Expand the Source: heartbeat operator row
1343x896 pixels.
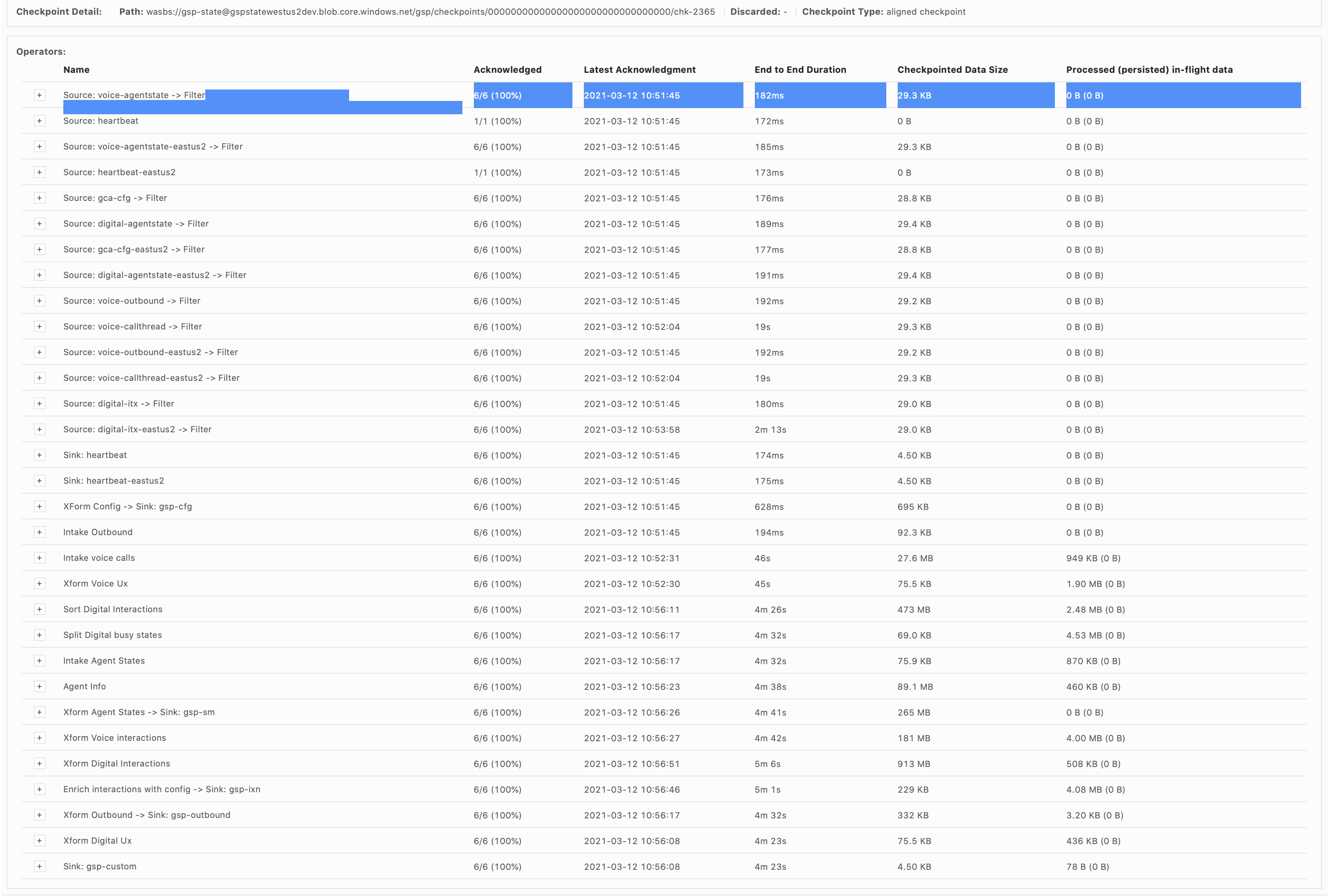coord(40,121)
